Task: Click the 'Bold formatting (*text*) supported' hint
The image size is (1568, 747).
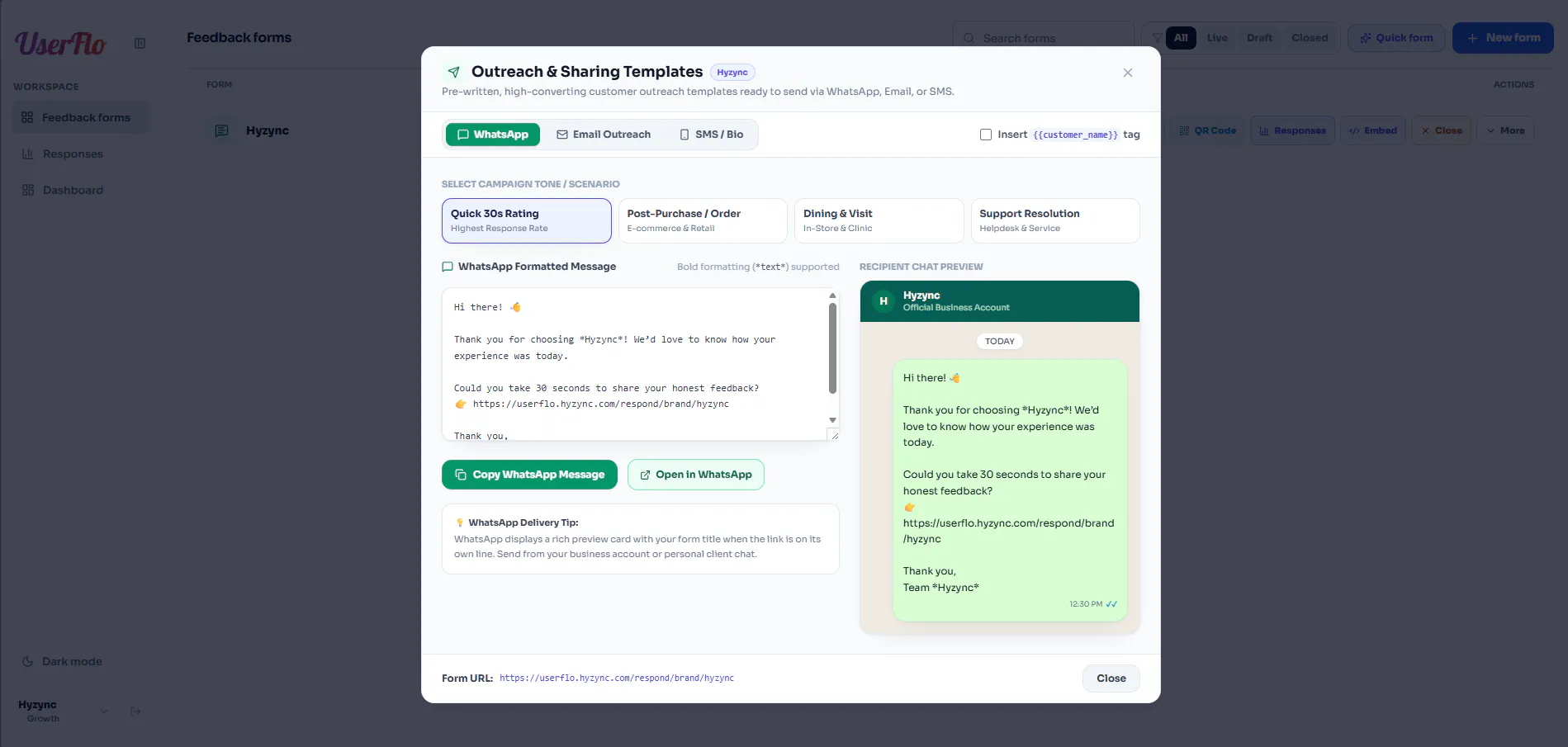Action: (x=758, y=267)
